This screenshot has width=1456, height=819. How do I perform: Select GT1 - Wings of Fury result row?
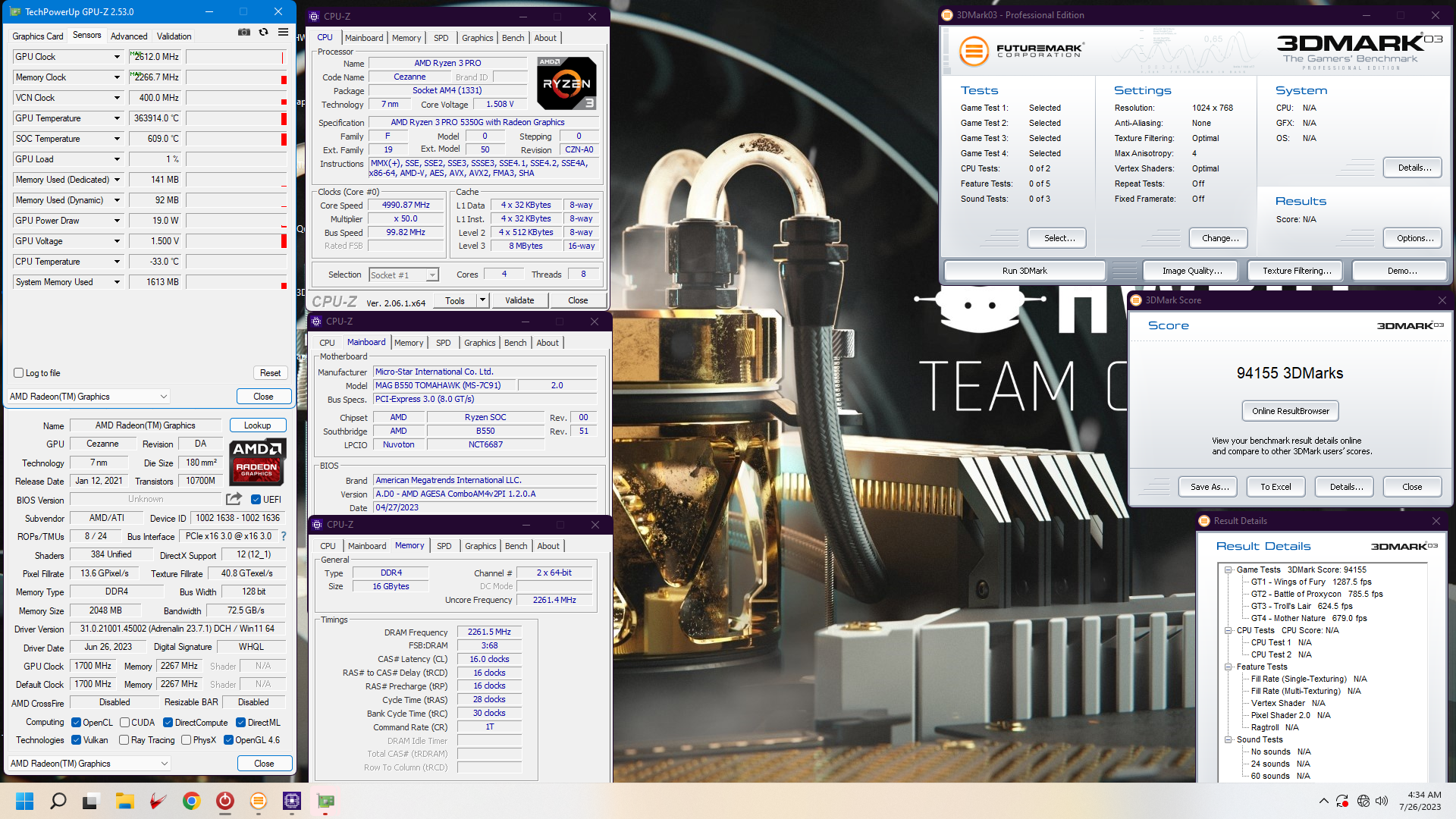[1311, 582]
